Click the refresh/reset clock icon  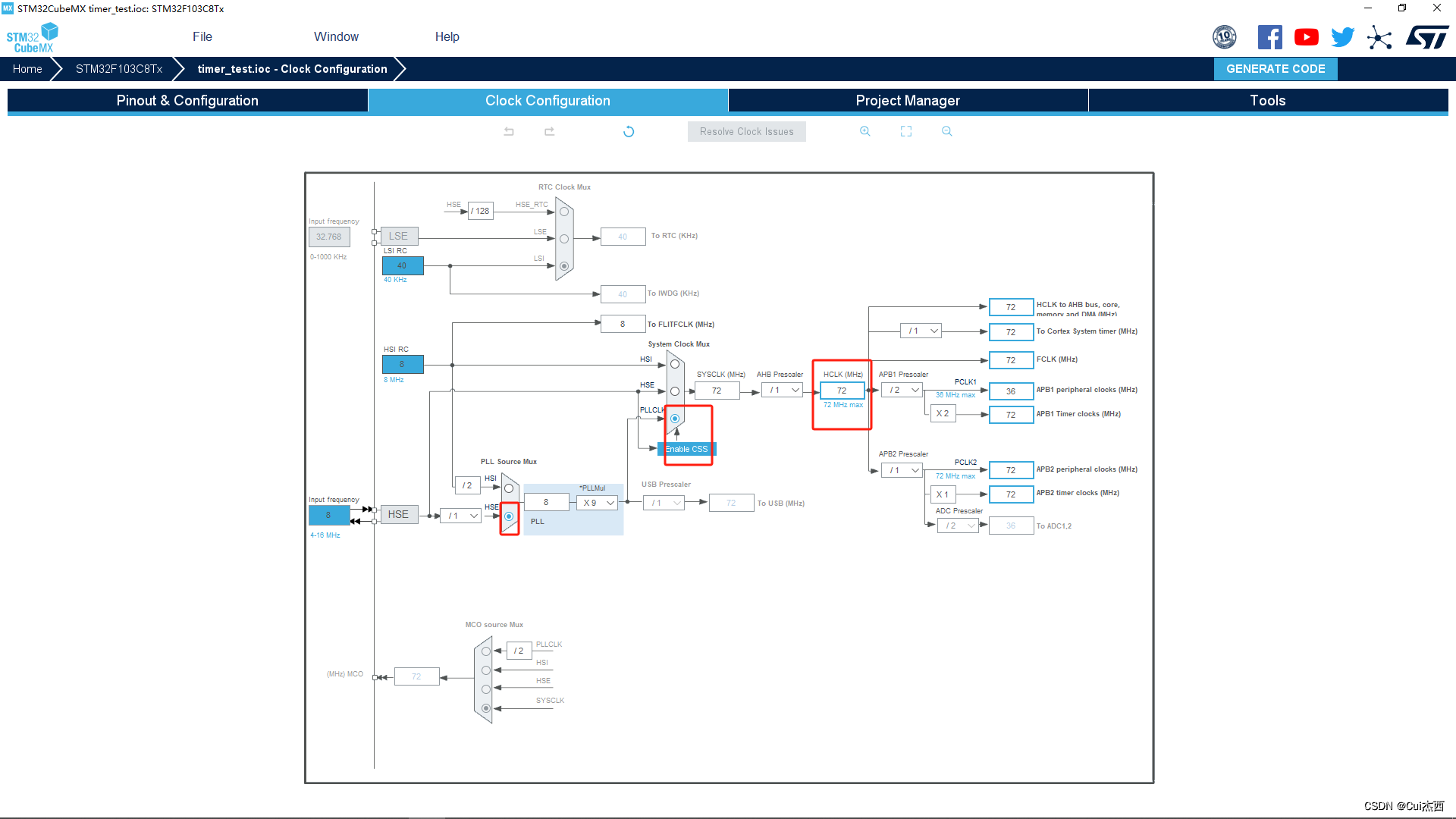point(629,131)
